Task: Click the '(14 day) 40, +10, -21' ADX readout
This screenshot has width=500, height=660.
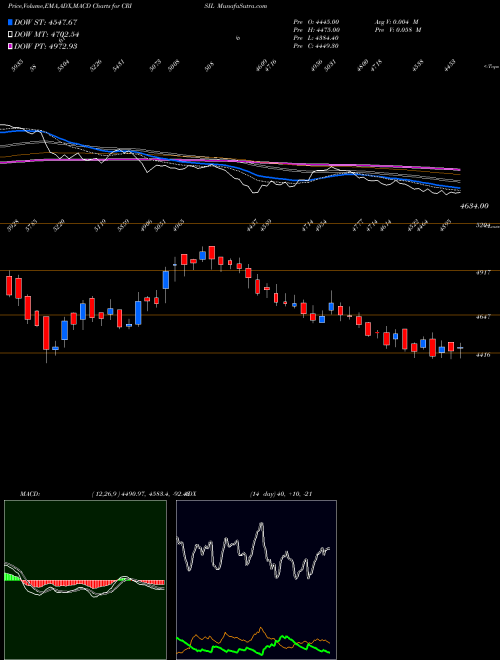Action: (x=281, y=494)
